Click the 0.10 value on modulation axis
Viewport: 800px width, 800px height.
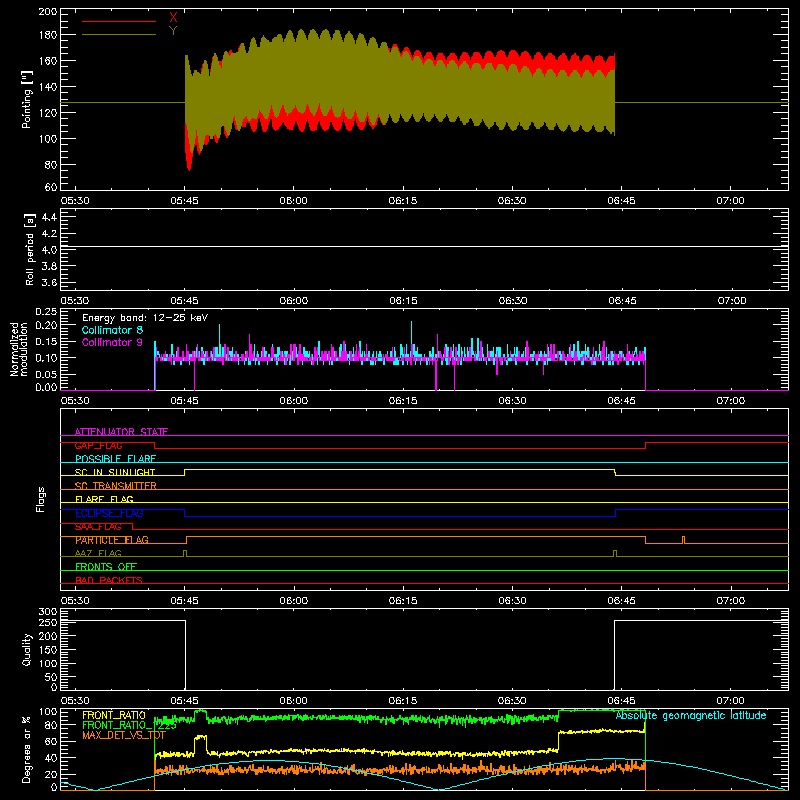pos(47,358)
